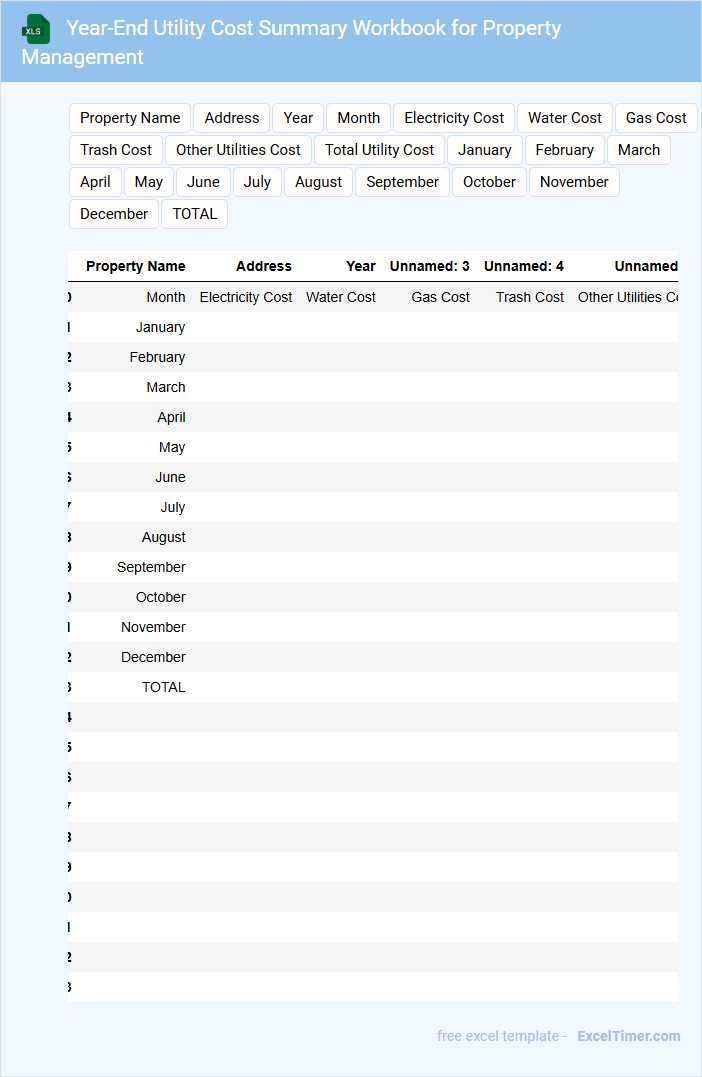Click the June row in the table
702x1077 pixels.
[373, 477]
